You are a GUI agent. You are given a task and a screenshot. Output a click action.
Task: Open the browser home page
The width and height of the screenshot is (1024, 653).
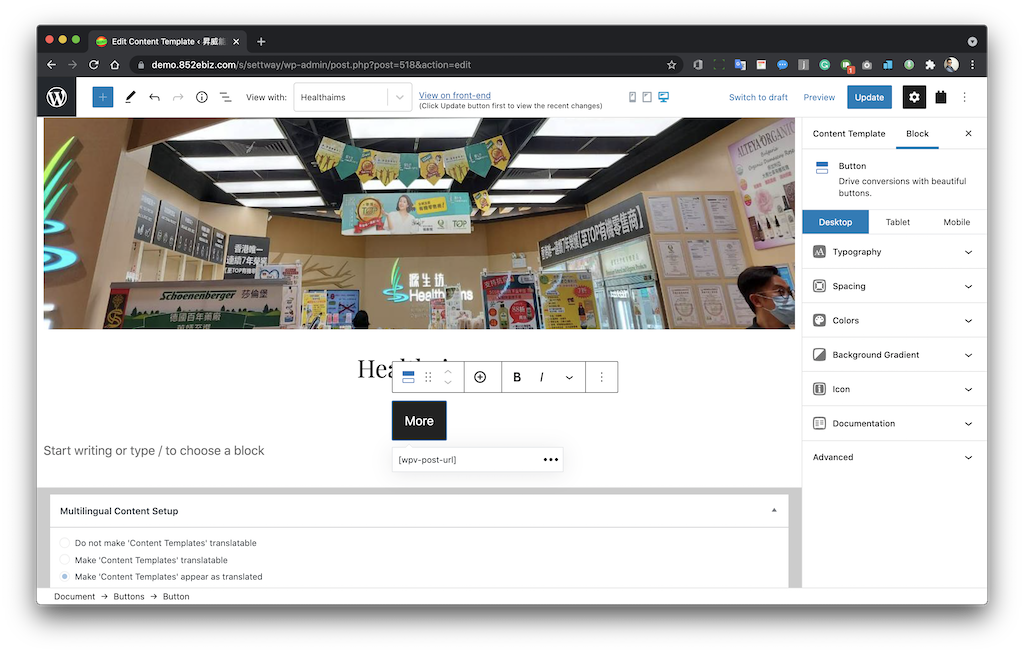(115, 65)
